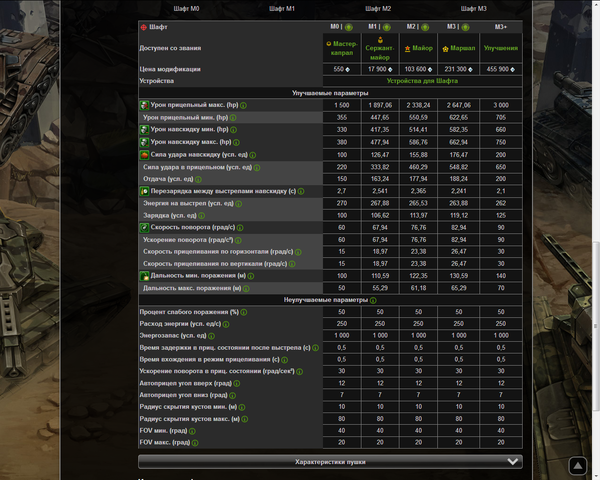This screenshot has height=480, width=600.
Task: Click the info icon beside Энергозапас
Action: 211,336
